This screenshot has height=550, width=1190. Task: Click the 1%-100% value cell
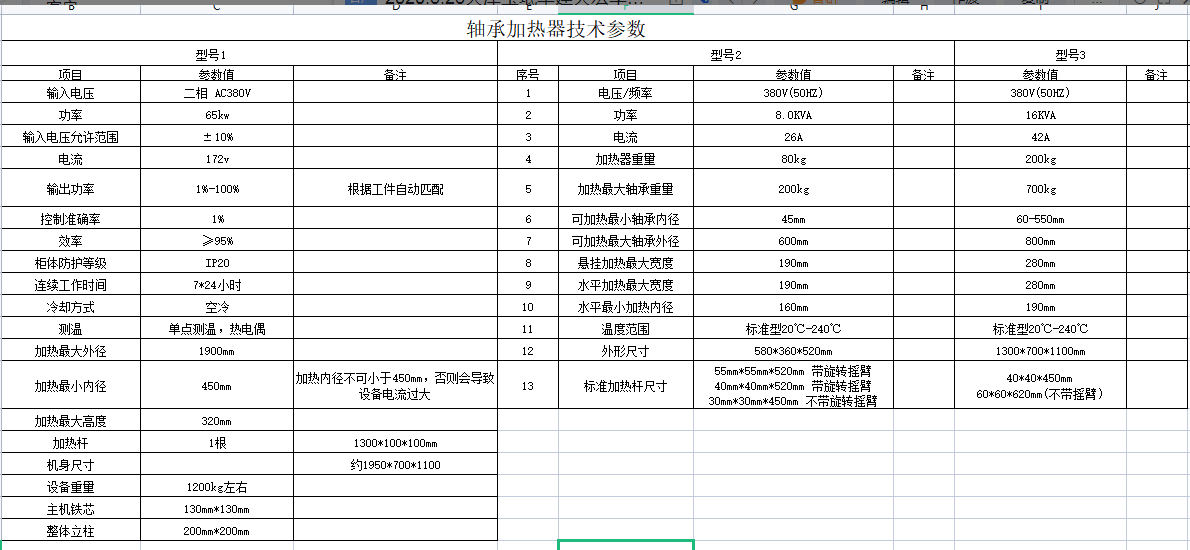click(217, 189)
